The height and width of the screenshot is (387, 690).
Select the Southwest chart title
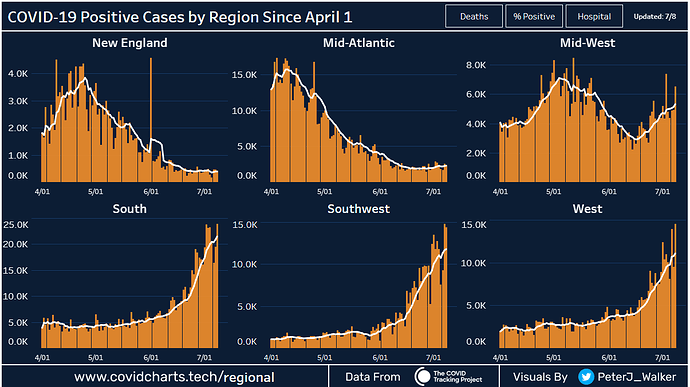[x=359, y=209]
